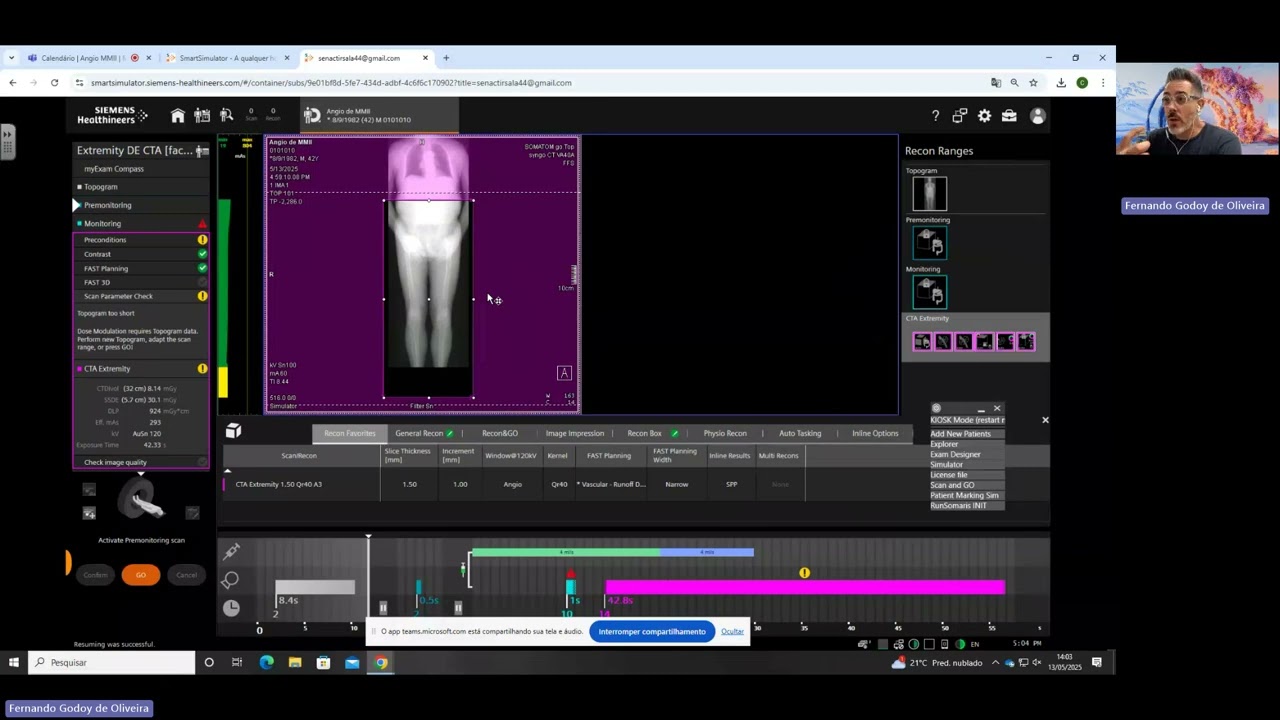Open Microsoft Edge from the taskbar
Screen dimensions: 1280x720
[x=266, y=662]
